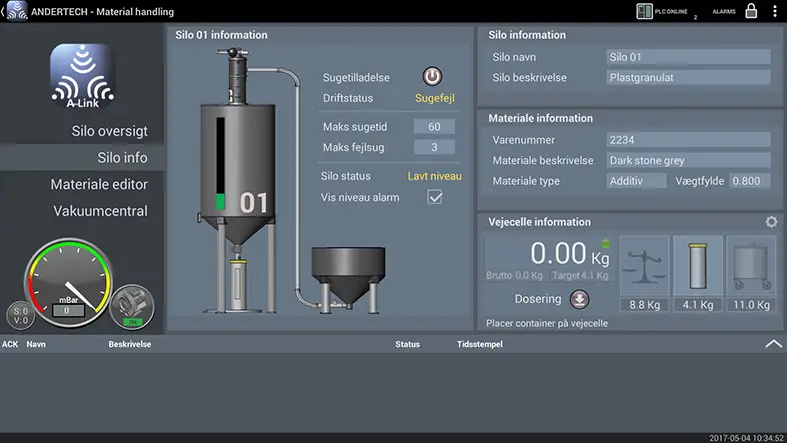Click the padlock icon in top bar

coord(750,11)
